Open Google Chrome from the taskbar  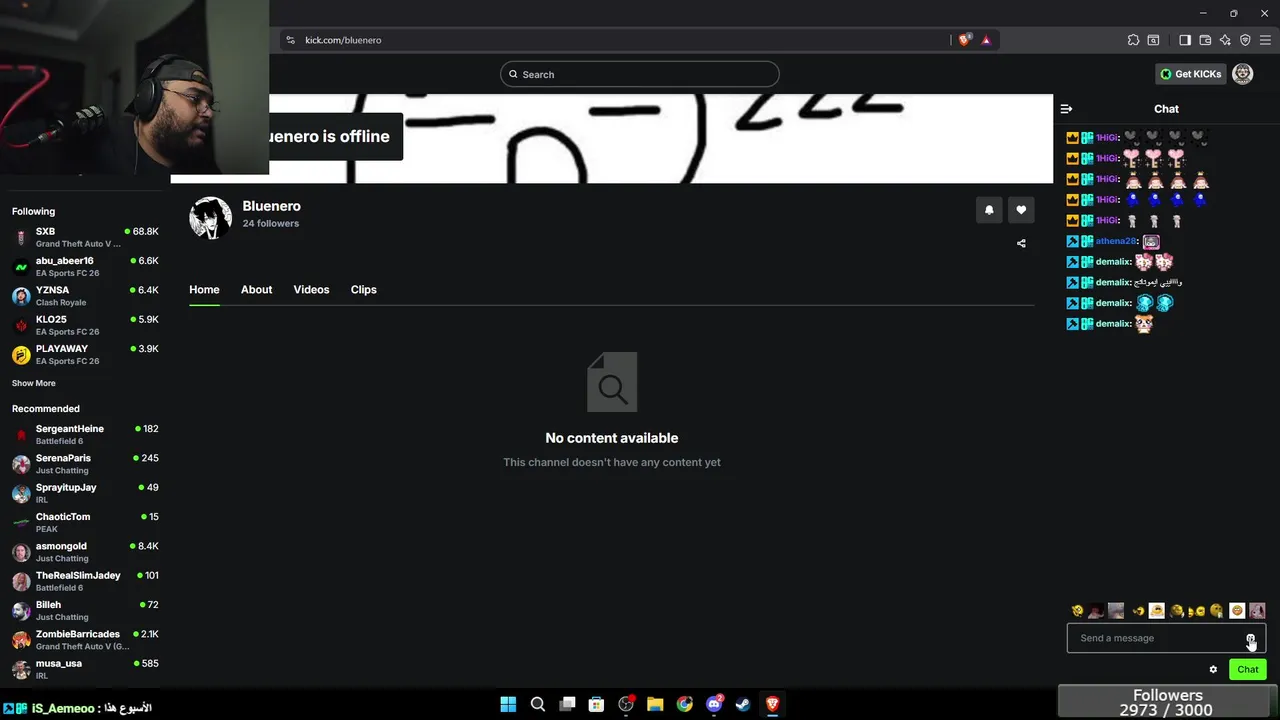tap(685, 704)
